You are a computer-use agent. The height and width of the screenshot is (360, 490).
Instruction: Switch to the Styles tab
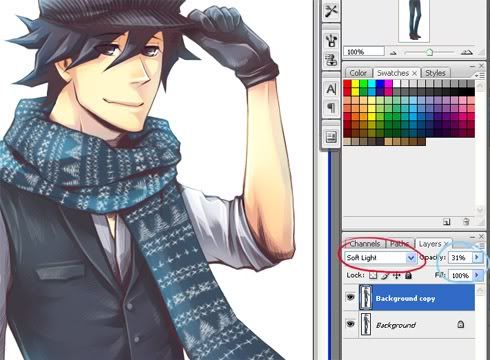click(x=435, y=73)
